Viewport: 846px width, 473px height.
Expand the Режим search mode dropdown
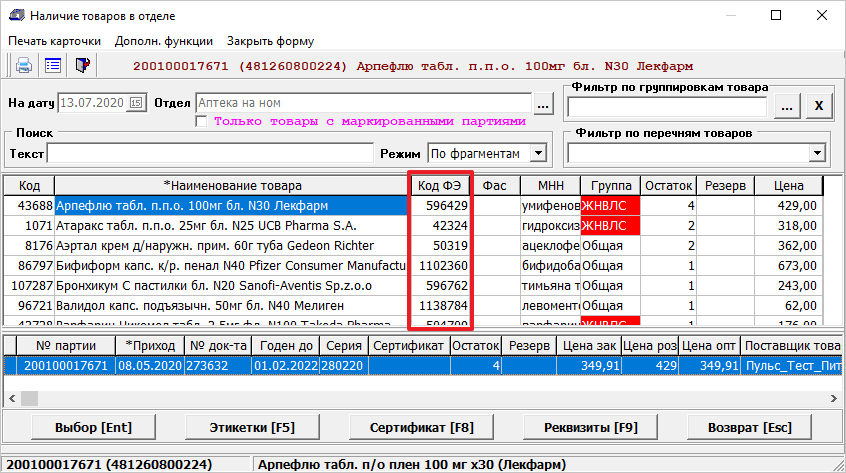point(539,153)
